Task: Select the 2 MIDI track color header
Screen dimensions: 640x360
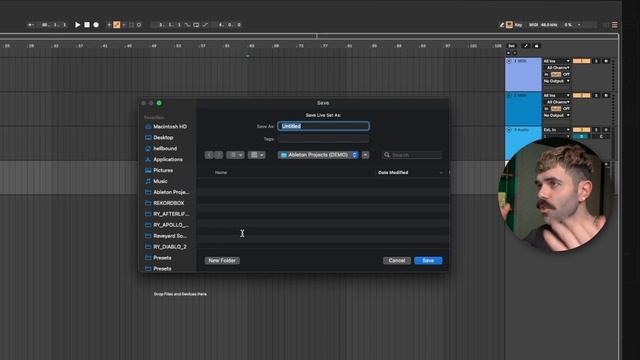Action: (524, 109)
